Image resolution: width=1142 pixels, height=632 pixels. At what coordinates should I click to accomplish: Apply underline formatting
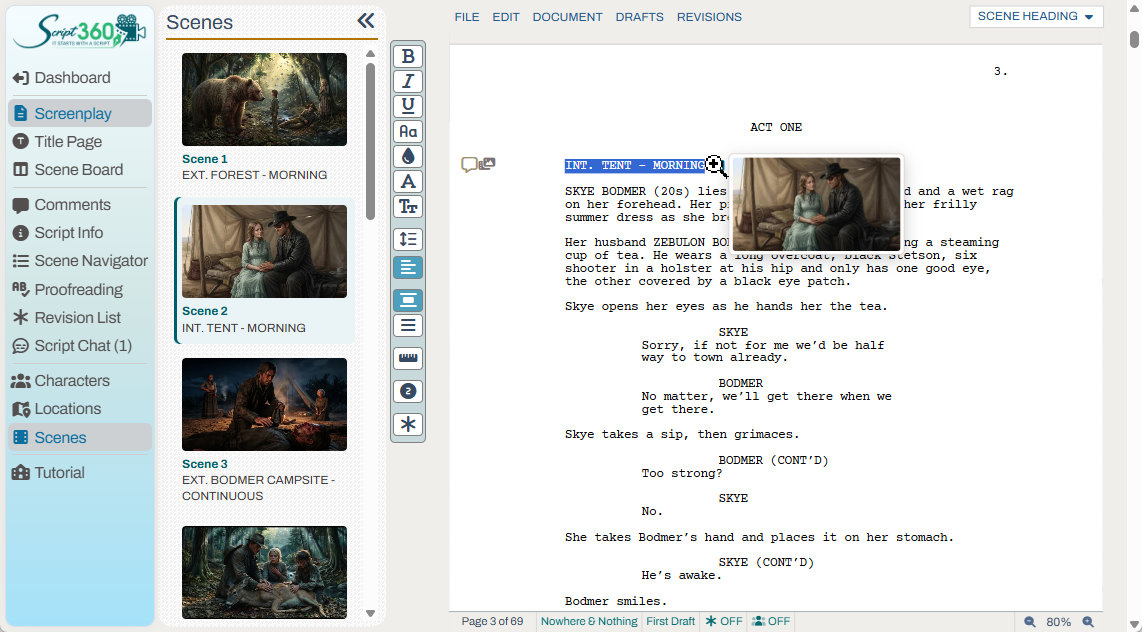(x=408, y=106)
